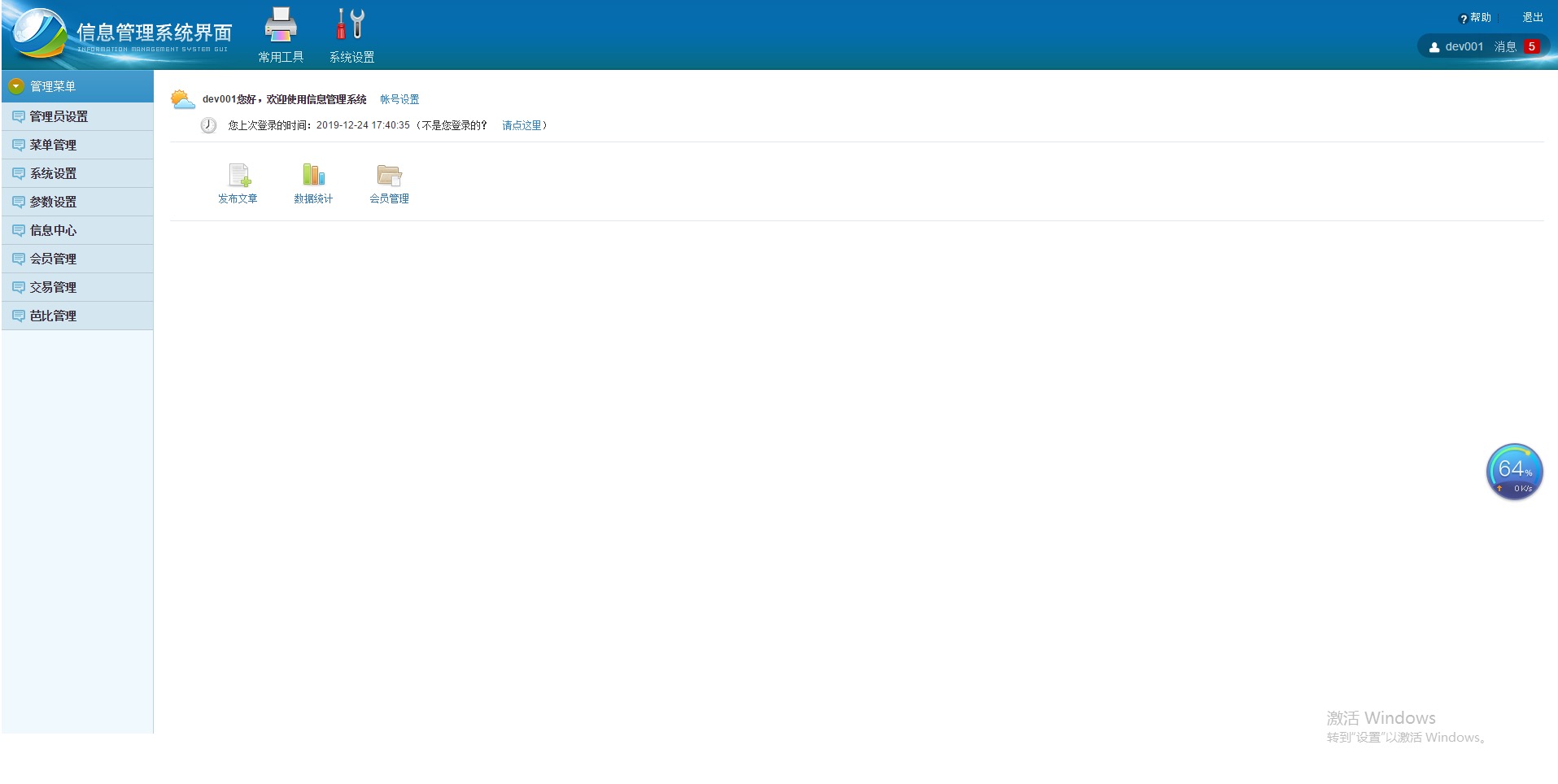Click the 信息管理系统界面 title text
This screenshot has width=1558, height=784.
coord(155,33)
